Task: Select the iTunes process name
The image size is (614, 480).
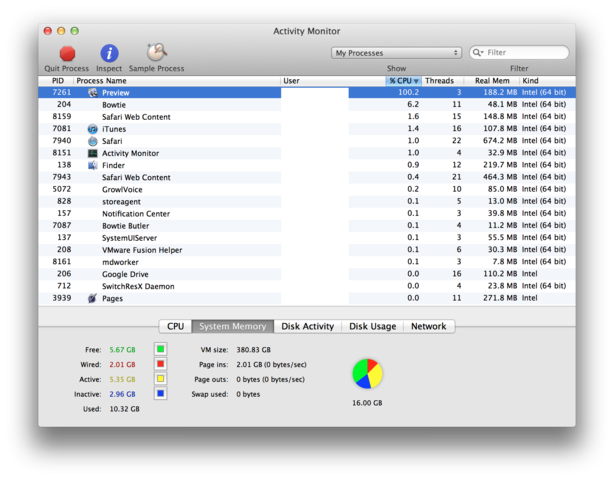Action: click(114, 129)
